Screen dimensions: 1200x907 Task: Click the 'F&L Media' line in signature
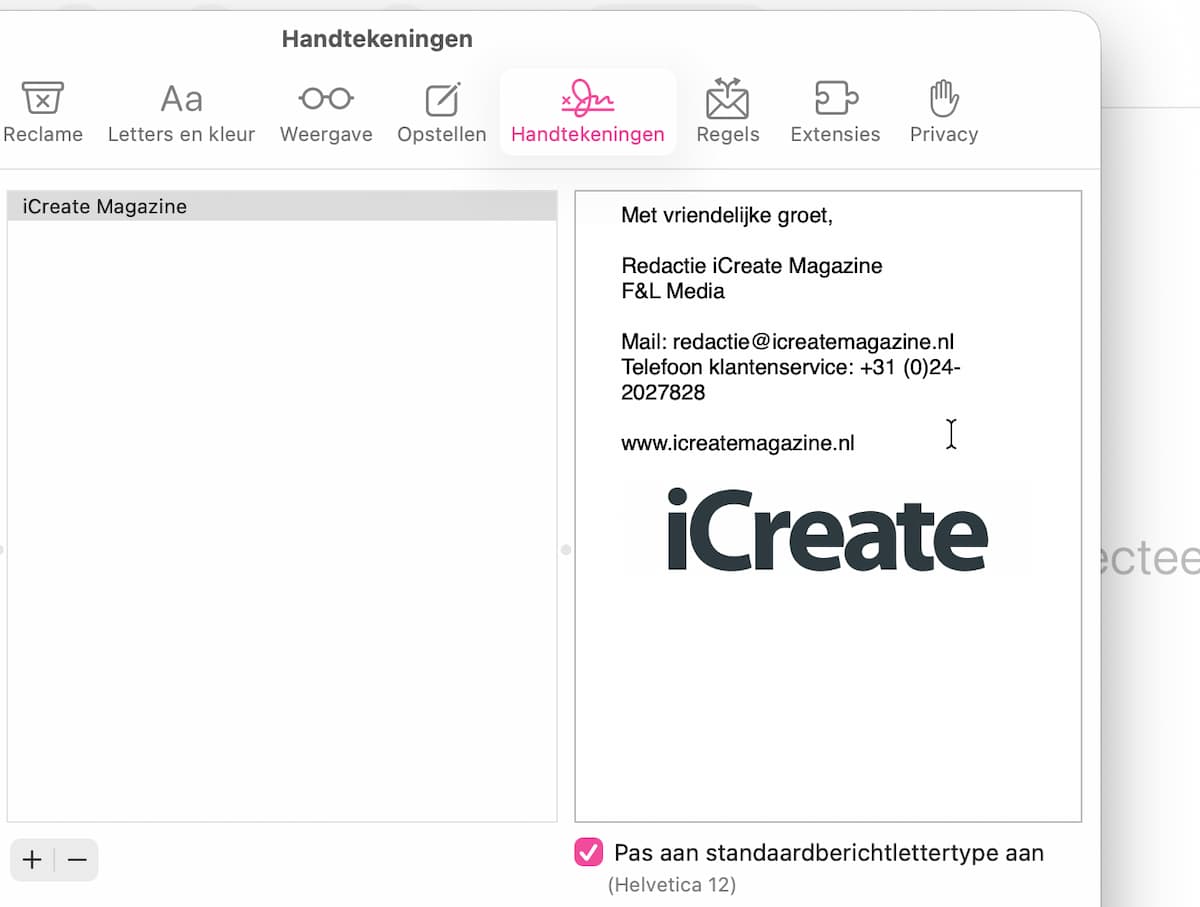pos(672,291)
